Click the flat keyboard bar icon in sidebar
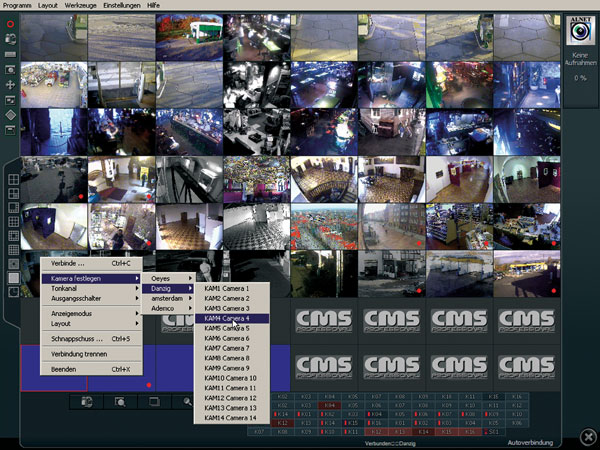 pos(10,54)
